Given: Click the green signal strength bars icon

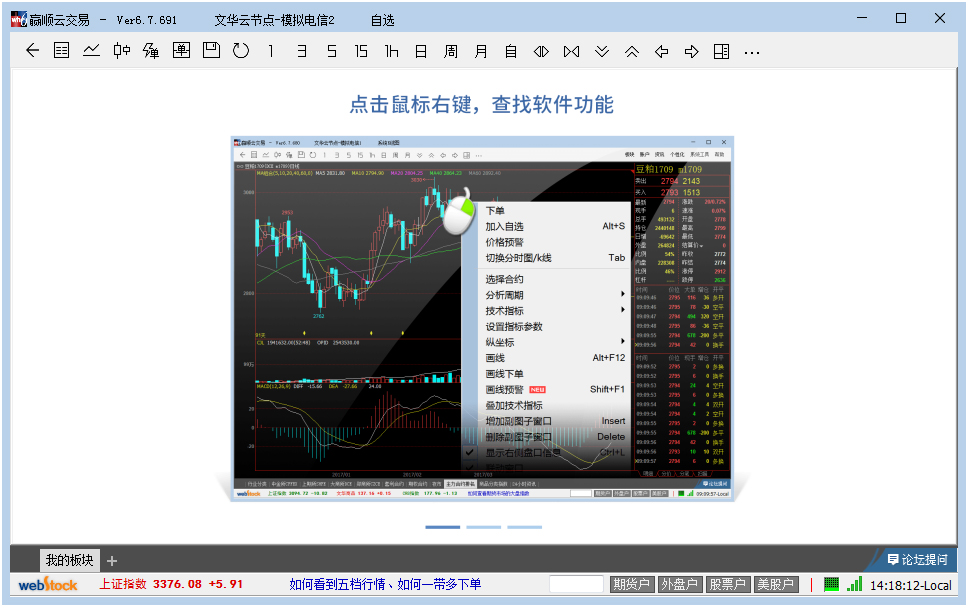Looking at the screenshot, I should point(855,584).
